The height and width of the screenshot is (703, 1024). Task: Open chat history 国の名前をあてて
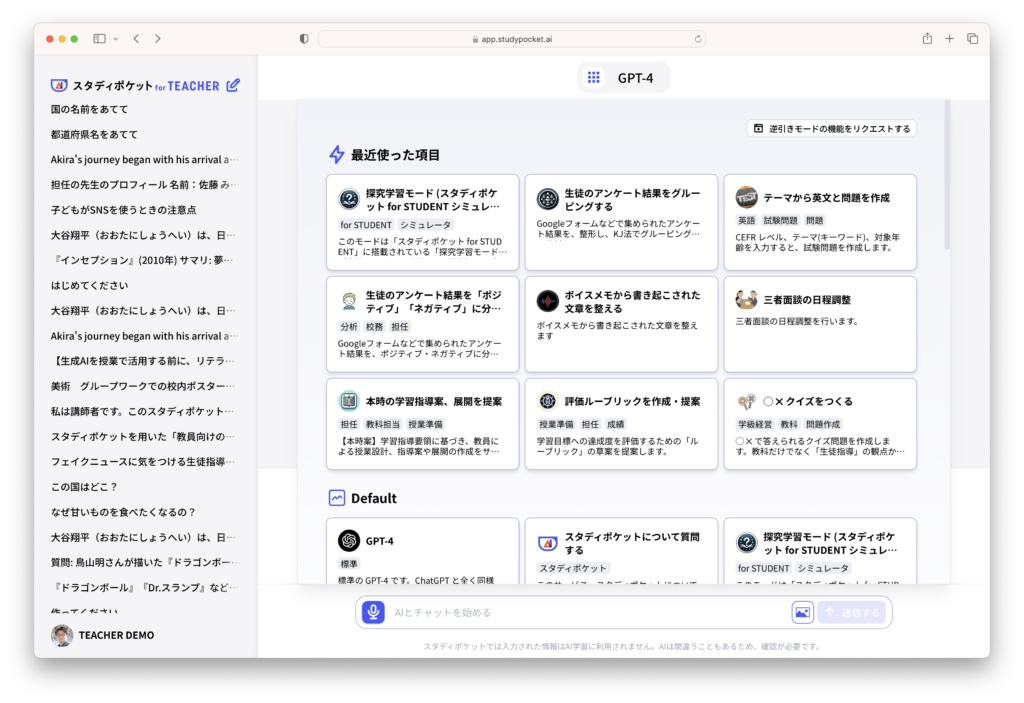[x=89, y=109]
